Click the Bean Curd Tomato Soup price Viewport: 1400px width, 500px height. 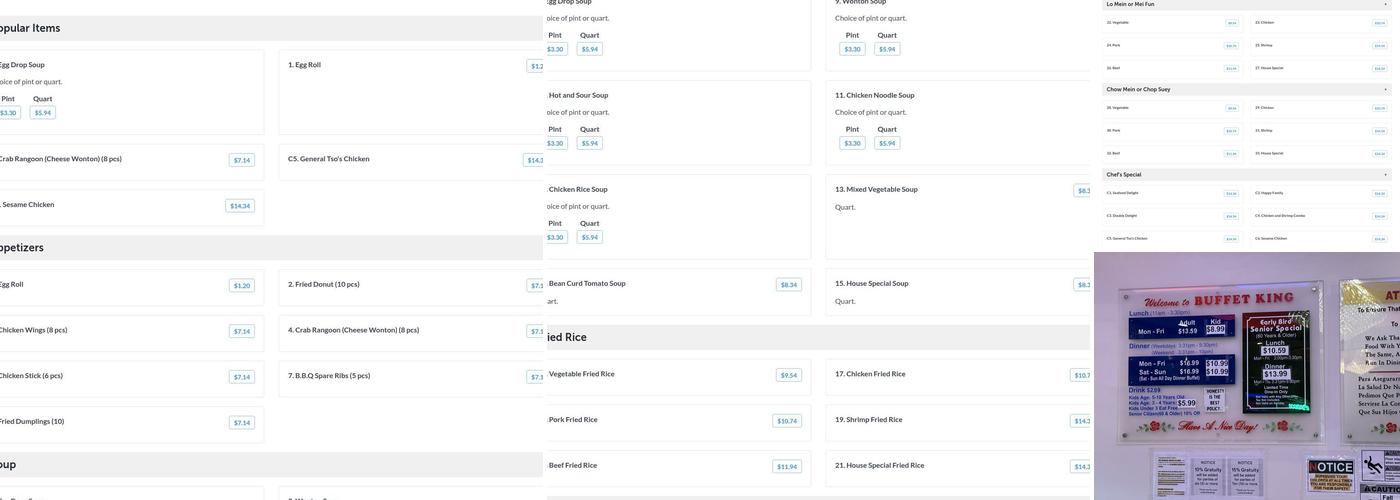788,285
